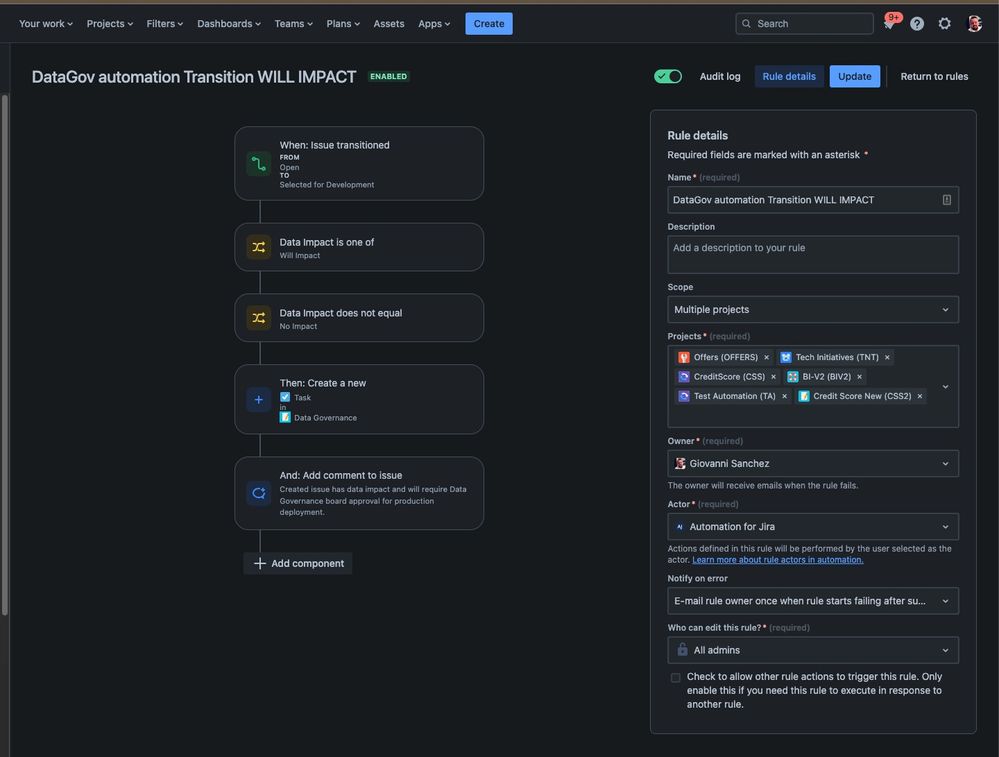This screenshot has height=757, width=999.
Task: Click the "No Impact" condition value
Action: point(298,326)
